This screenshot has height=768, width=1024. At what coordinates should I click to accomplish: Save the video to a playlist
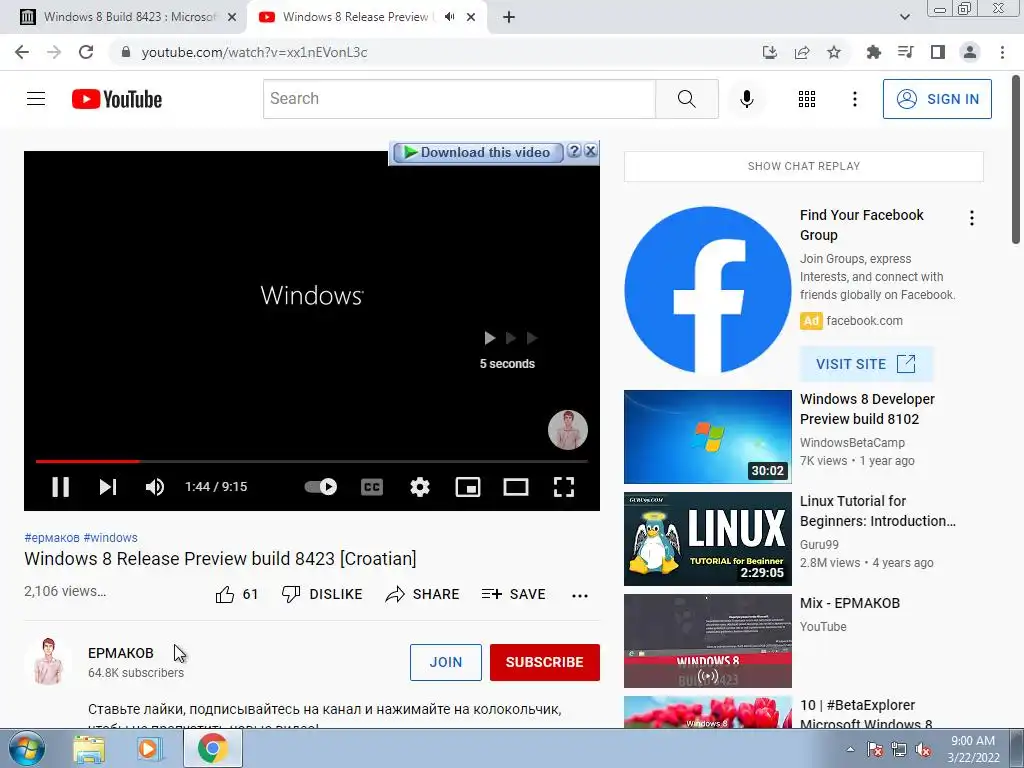coord(513,594)
